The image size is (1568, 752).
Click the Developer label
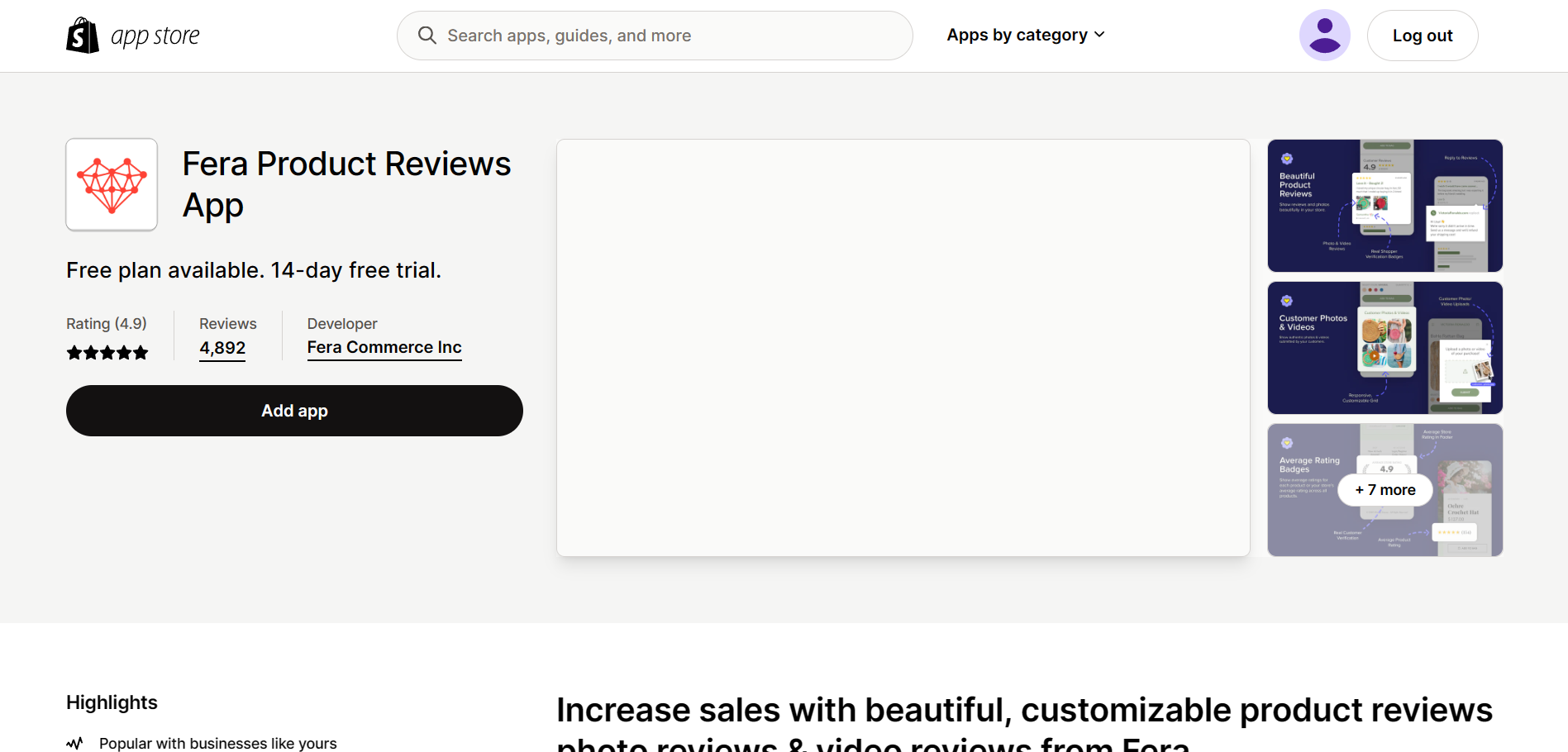point(342,324)
